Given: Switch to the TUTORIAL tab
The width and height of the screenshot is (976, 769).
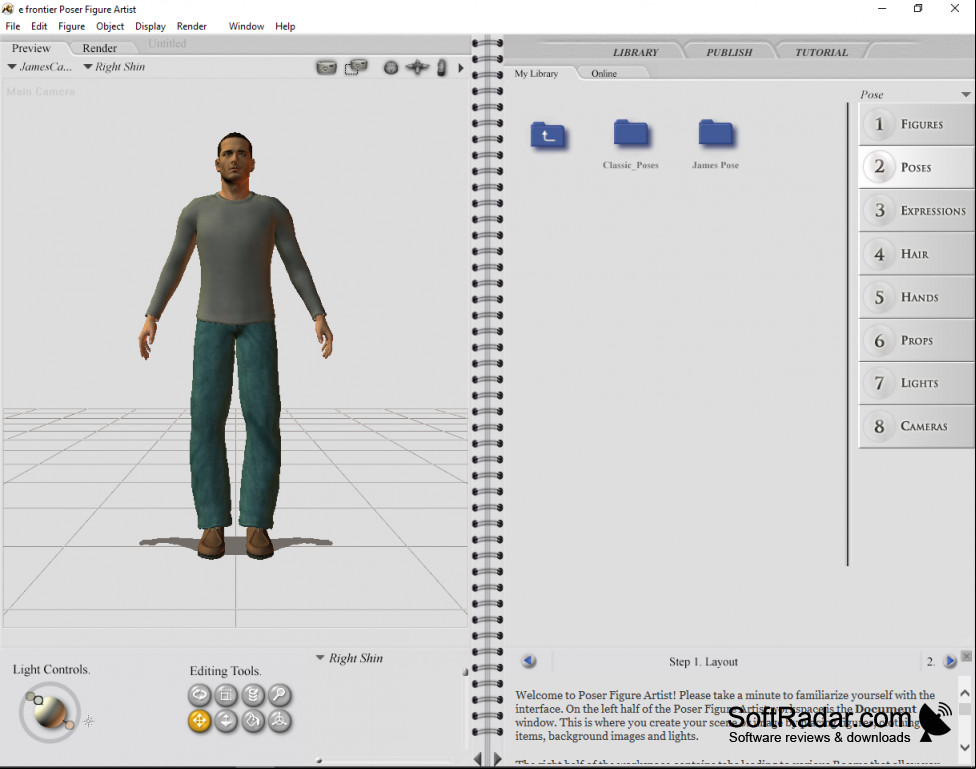Looking at the screenshot, I should pos(822,52).
